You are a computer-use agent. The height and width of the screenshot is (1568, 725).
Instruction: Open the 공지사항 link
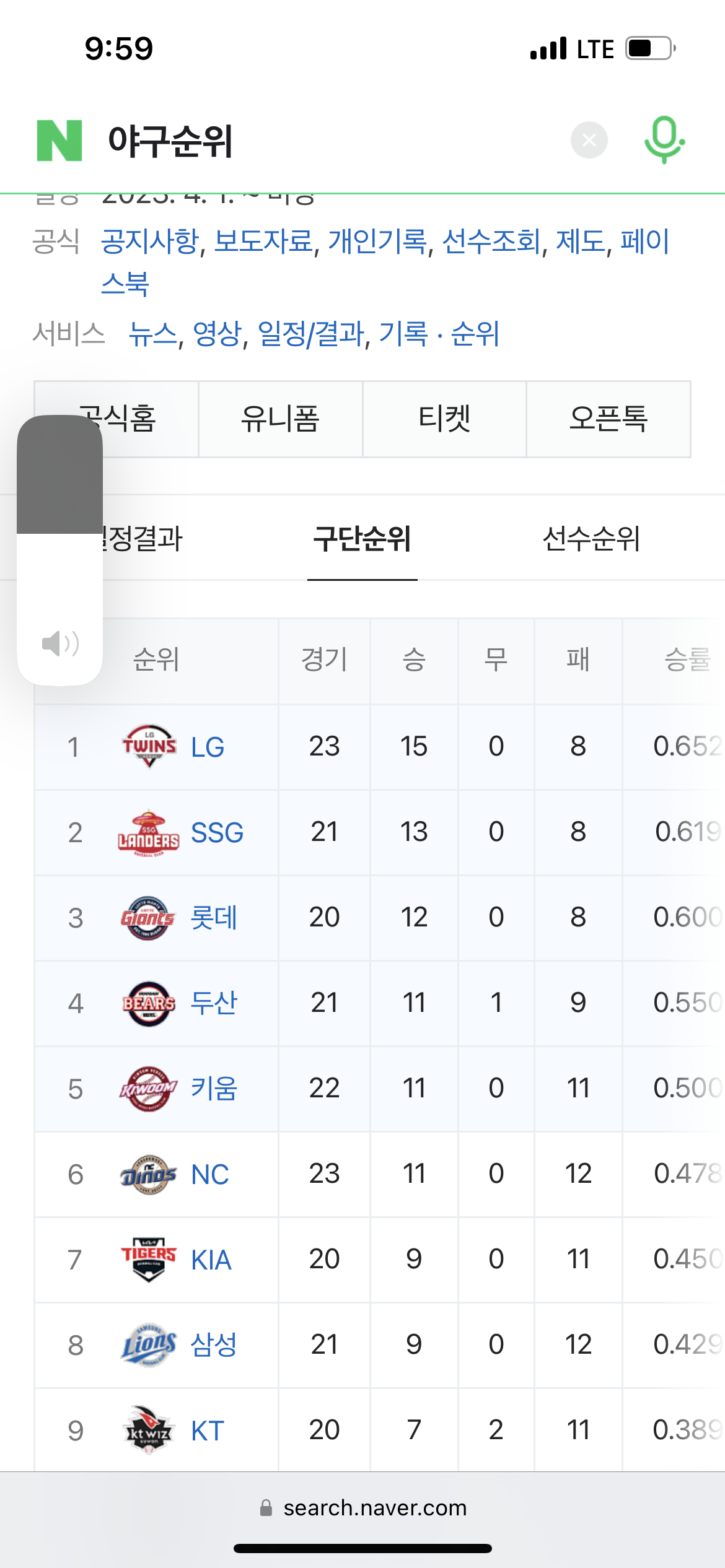click(150, 241)
